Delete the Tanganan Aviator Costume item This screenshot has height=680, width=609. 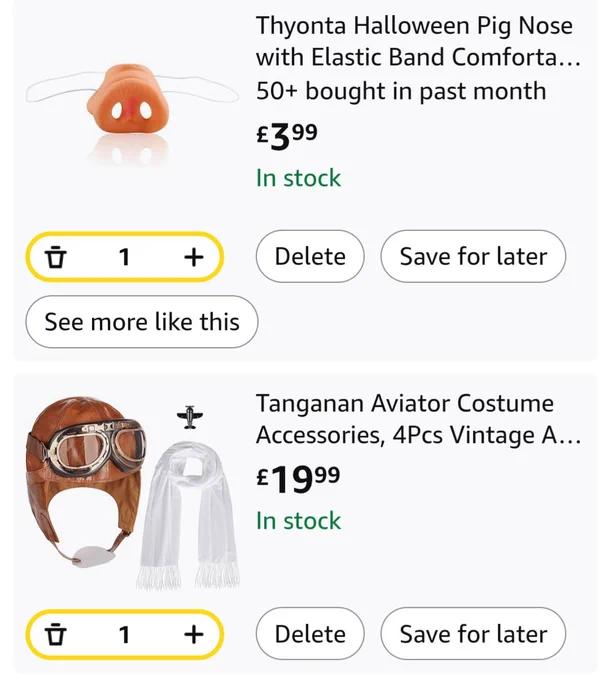tap(310, 634)
